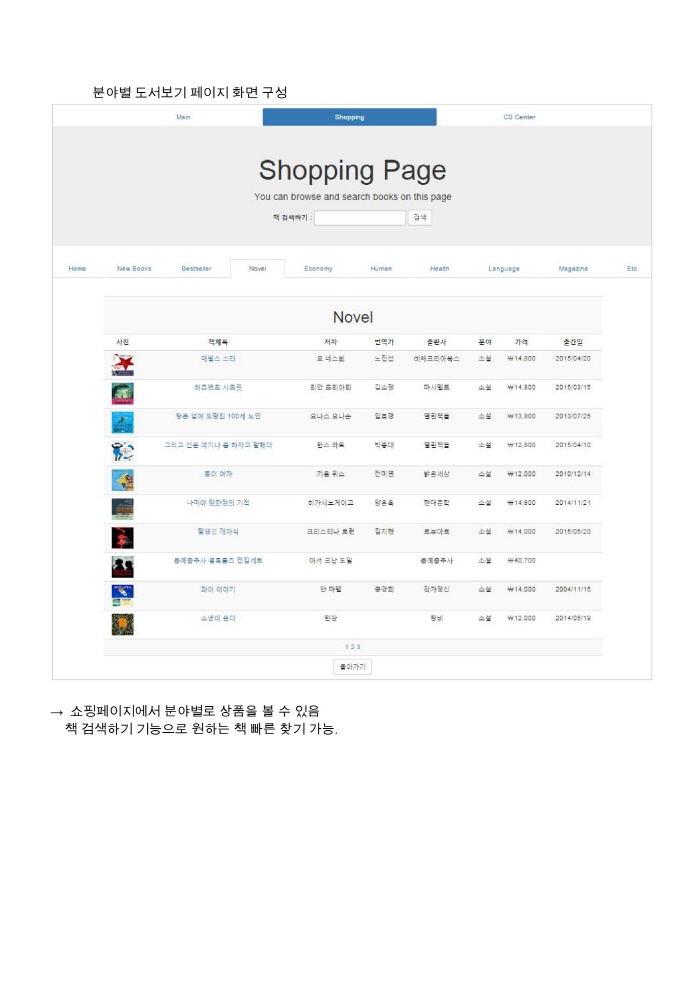Open the 데빌스 스타 book title link
The height and width of the screenshot is (989, 700).
(x=218, y=358)
